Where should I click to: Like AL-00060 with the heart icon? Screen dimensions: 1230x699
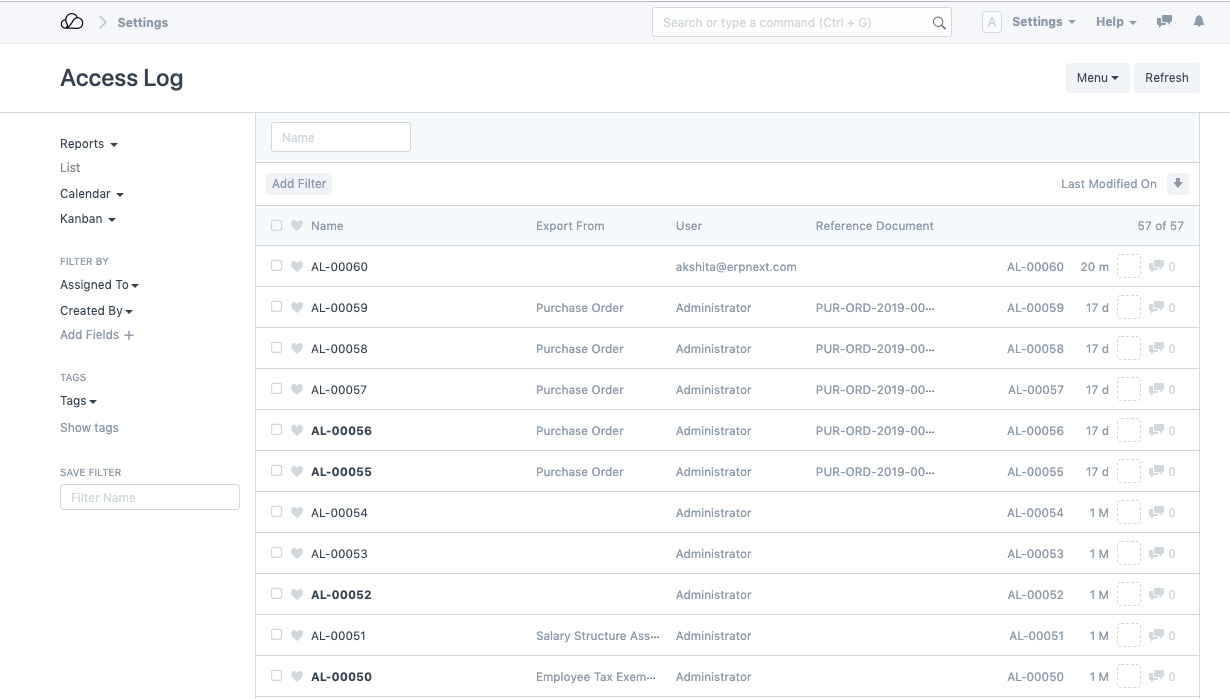pos(297,267)
